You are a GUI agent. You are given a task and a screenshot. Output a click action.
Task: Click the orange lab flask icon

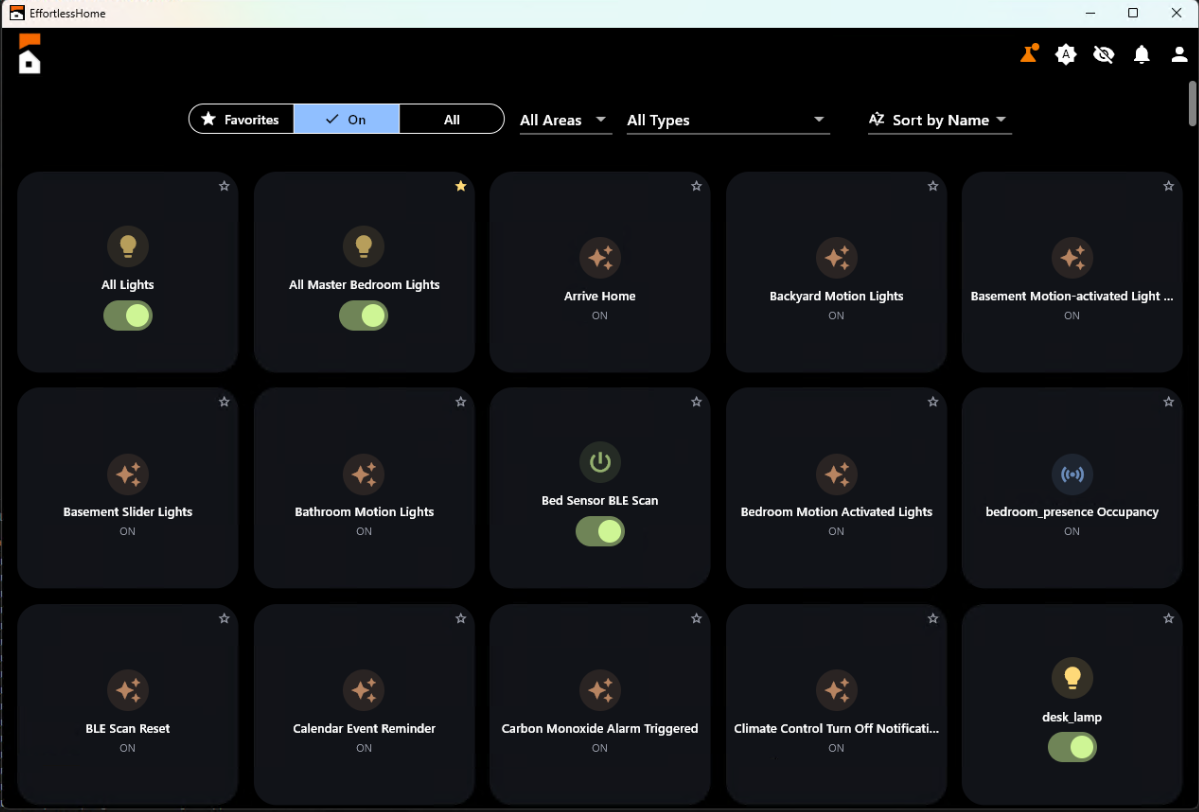1028,54
